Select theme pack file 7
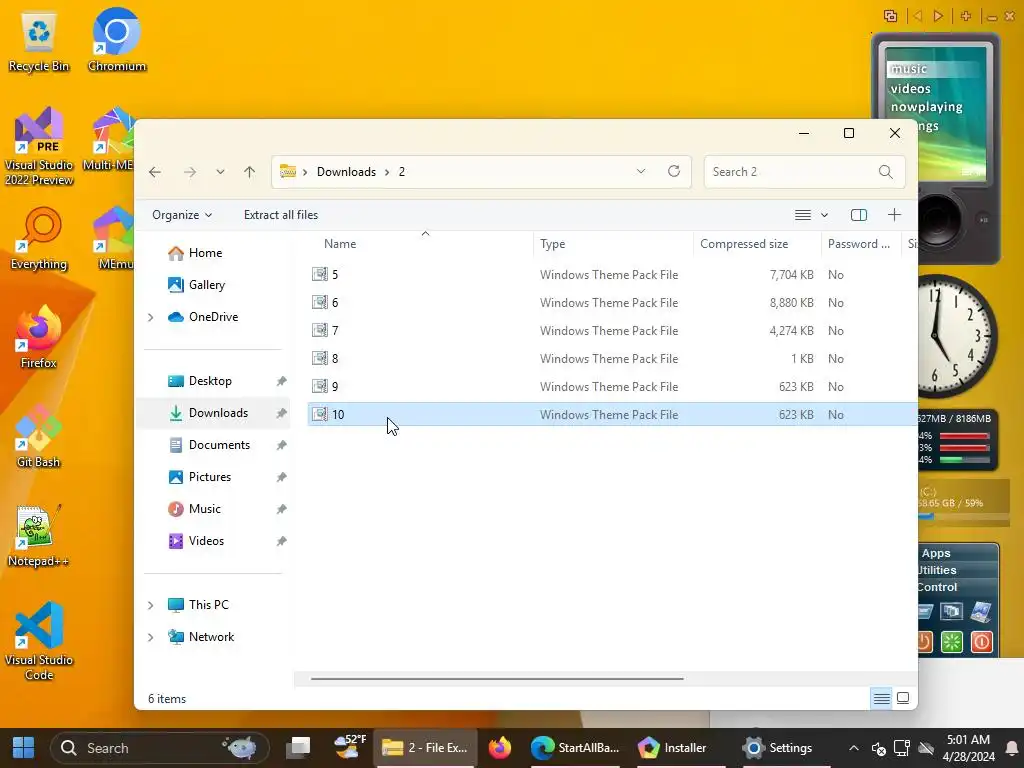 613,331
